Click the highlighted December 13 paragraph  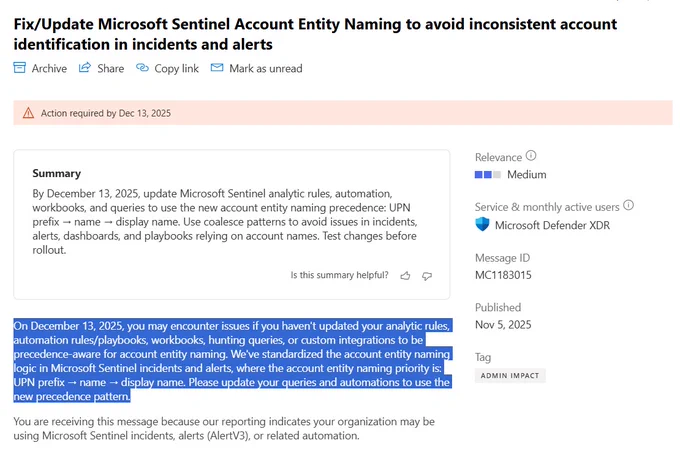[230, 361]
